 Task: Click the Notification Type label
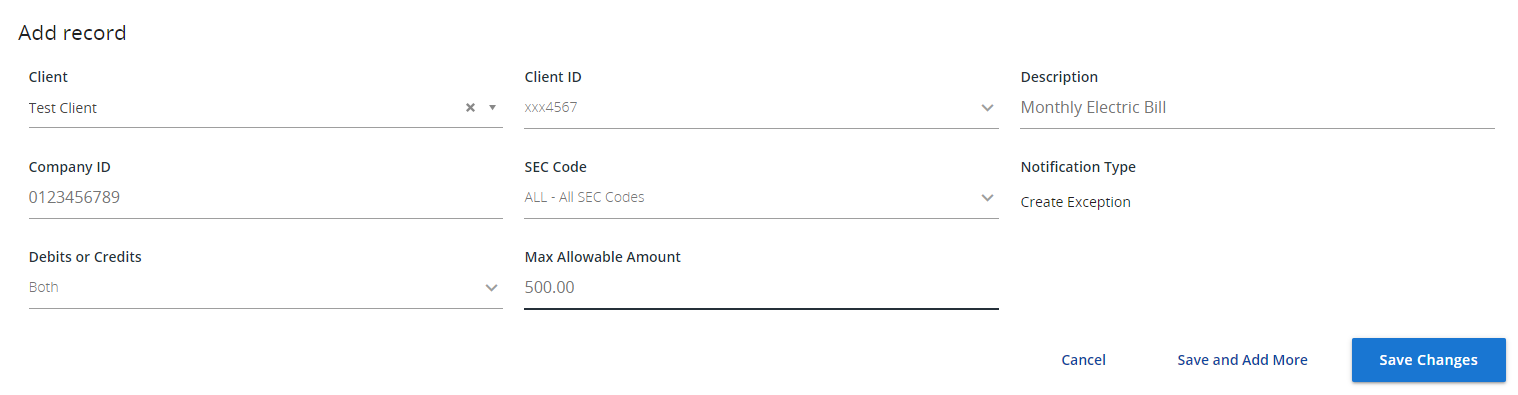1078,167
